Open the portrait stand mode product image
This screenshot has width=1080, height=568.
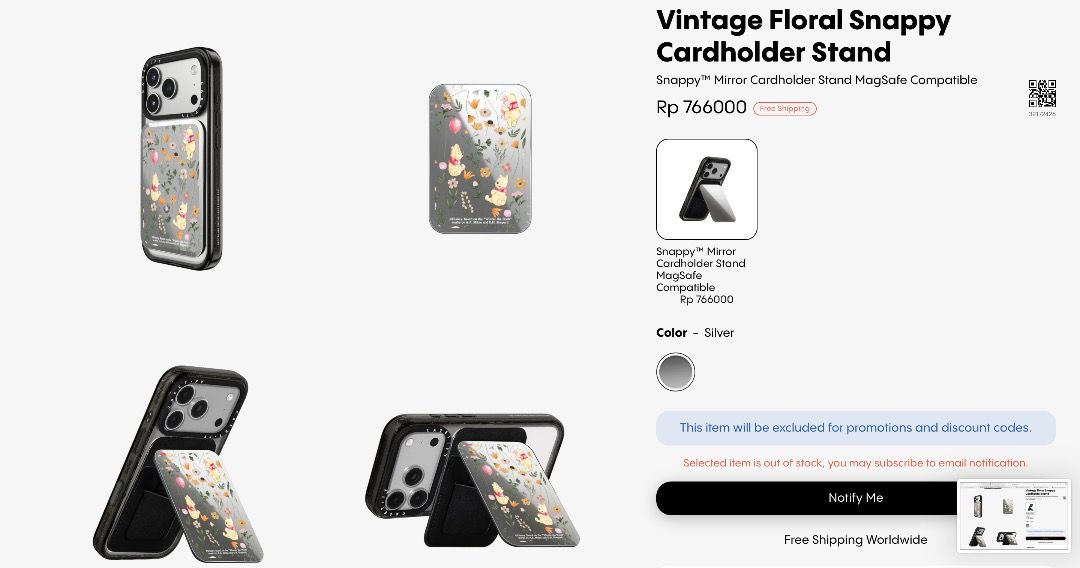tap(178, 465)
